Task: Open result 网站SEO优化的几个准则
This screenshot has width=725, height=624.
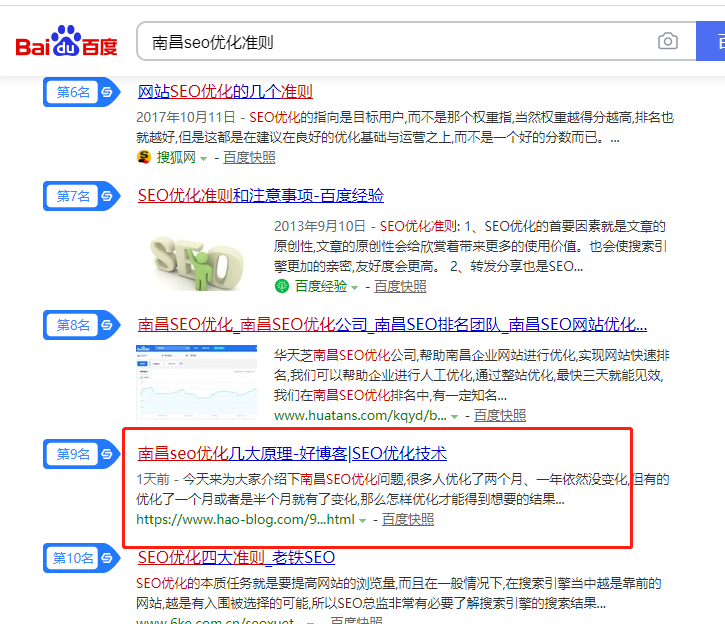Action: coord(225,92)
